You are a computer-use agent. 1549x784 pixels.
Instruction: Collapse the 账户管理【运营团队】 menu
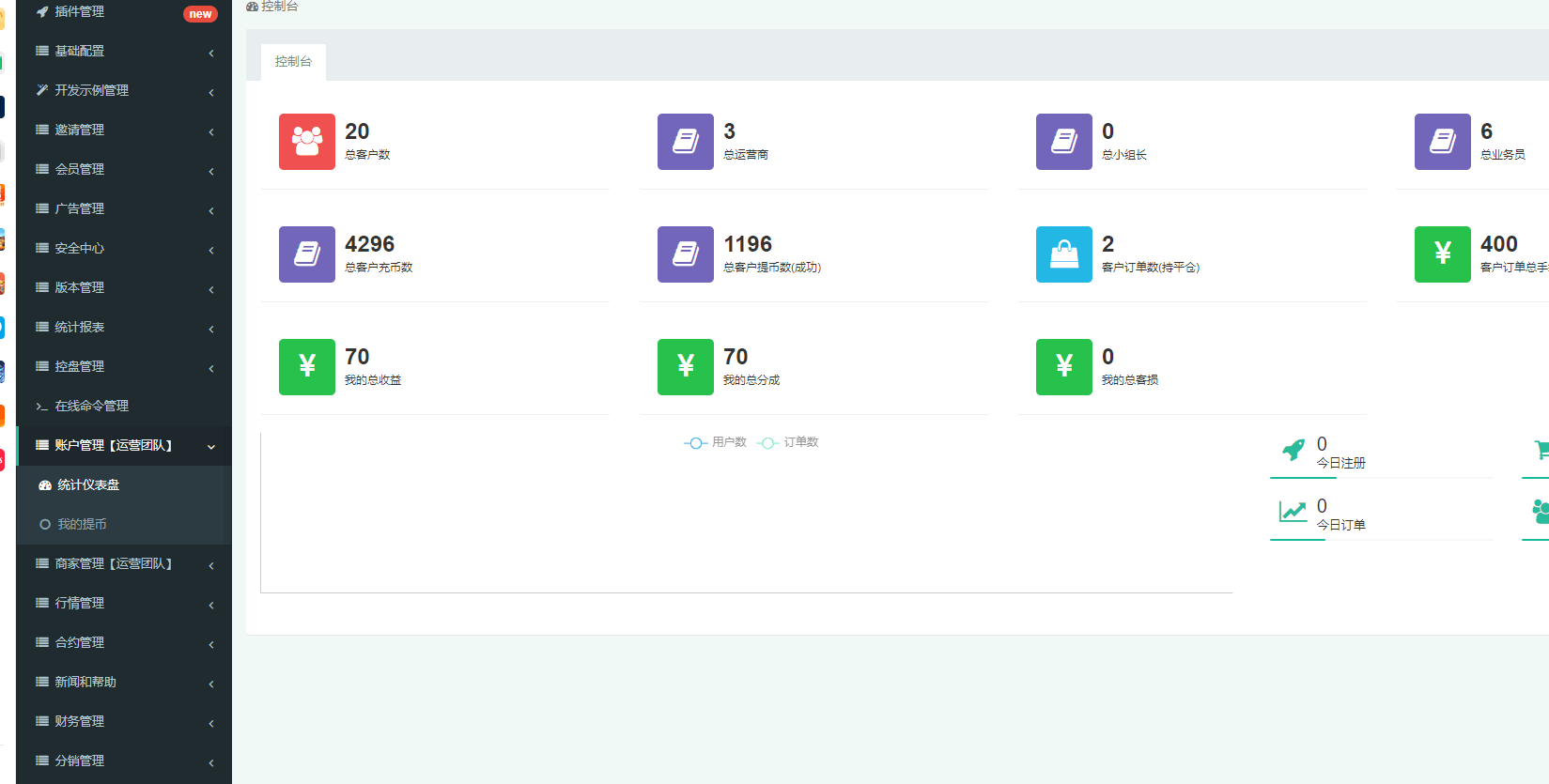click(x=123, y=446)
